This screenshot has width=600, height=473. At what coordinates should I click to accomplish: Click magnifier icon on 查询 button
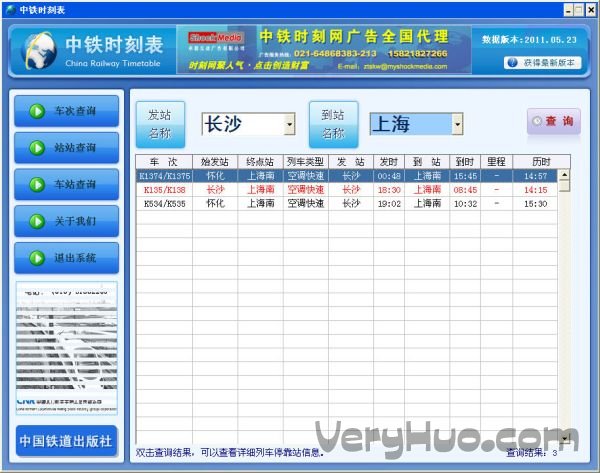[x=537, y=121]
